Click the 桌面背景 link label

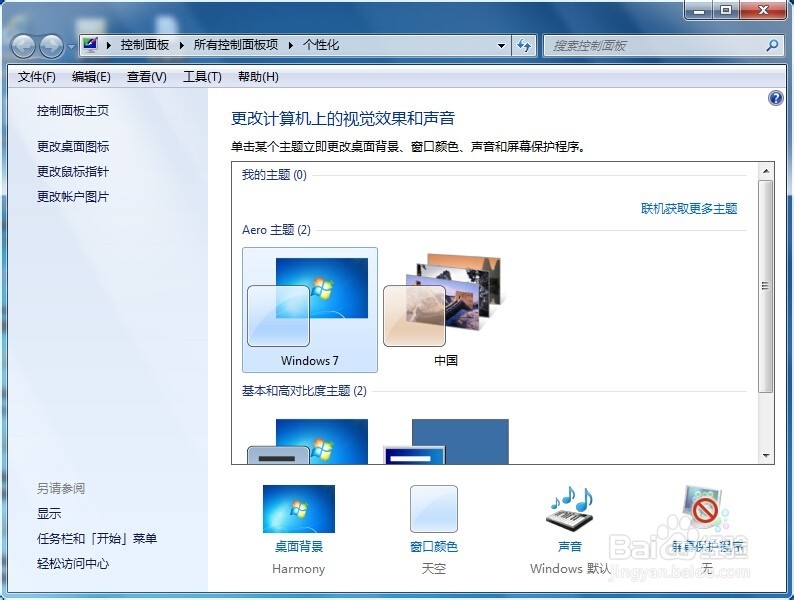(299, 547)
